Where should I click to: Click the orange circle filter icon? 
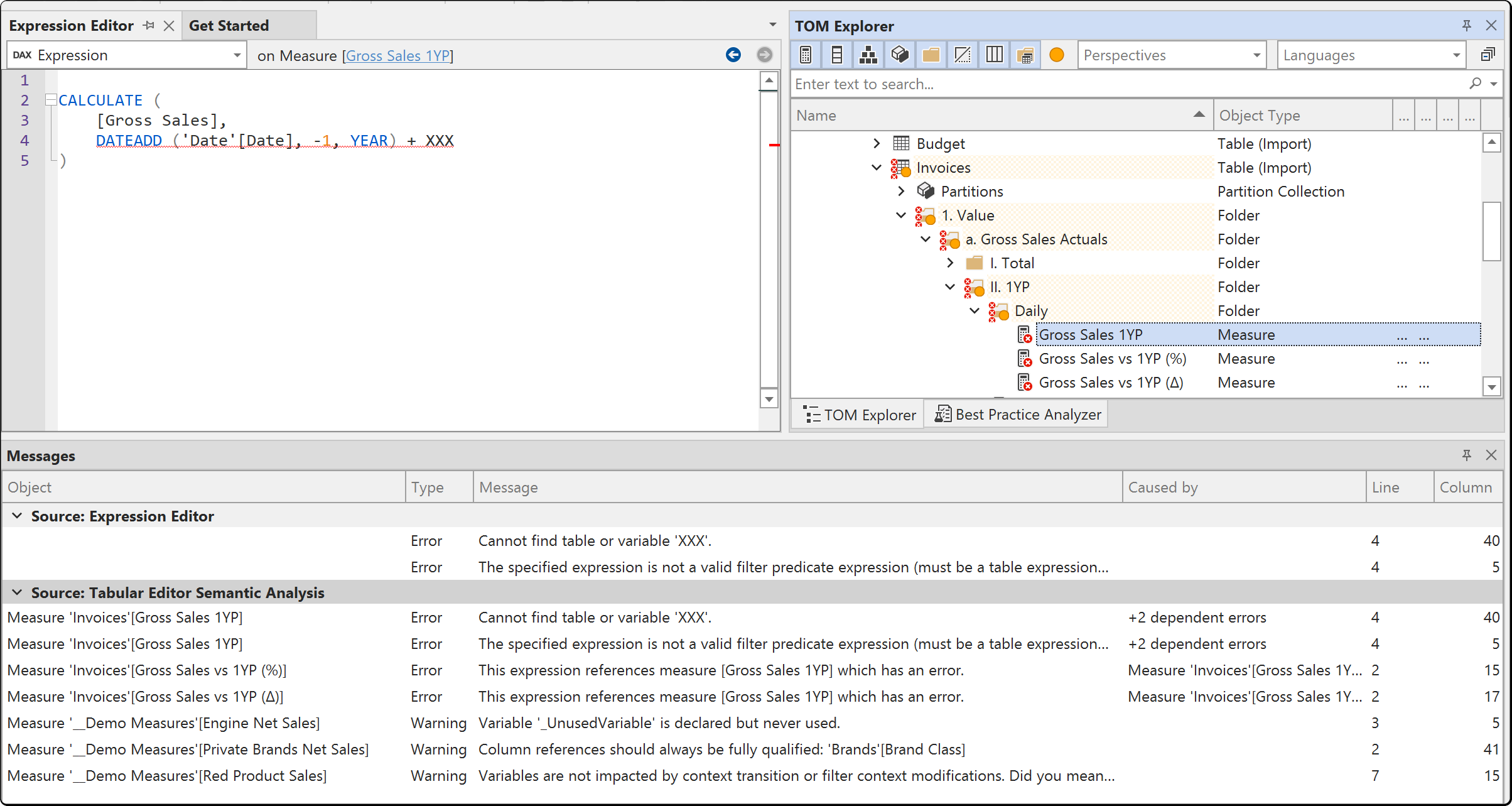(x=1057, y=55)
